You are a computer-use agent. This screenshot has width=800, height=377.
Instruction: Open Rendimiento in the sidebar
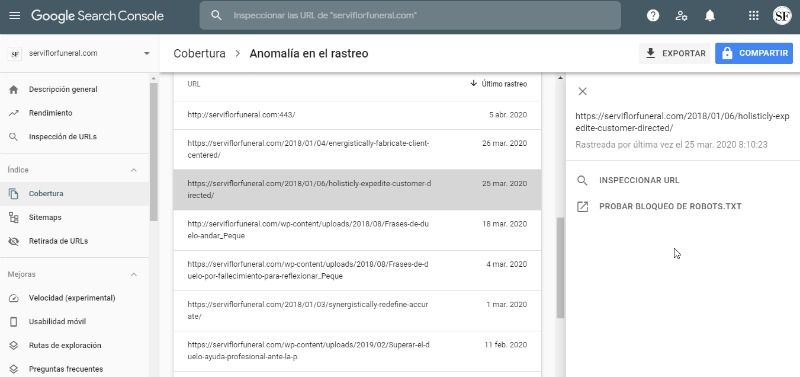[x=51, y=113]
